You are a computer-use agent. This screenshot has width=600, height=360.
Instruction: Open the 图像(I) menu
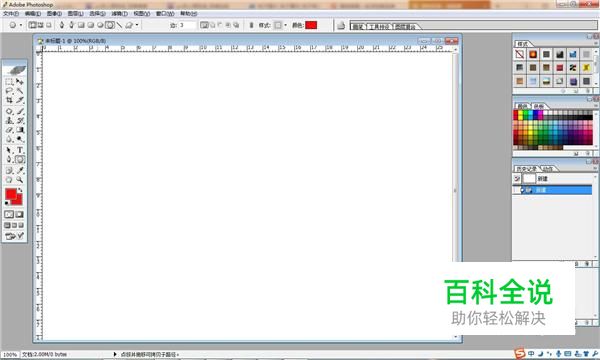[54, 13]
